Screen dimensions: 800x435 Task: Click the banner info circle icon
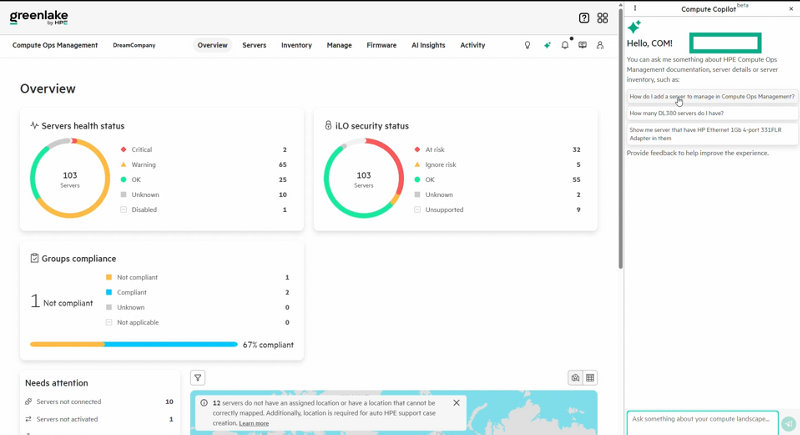204,403
